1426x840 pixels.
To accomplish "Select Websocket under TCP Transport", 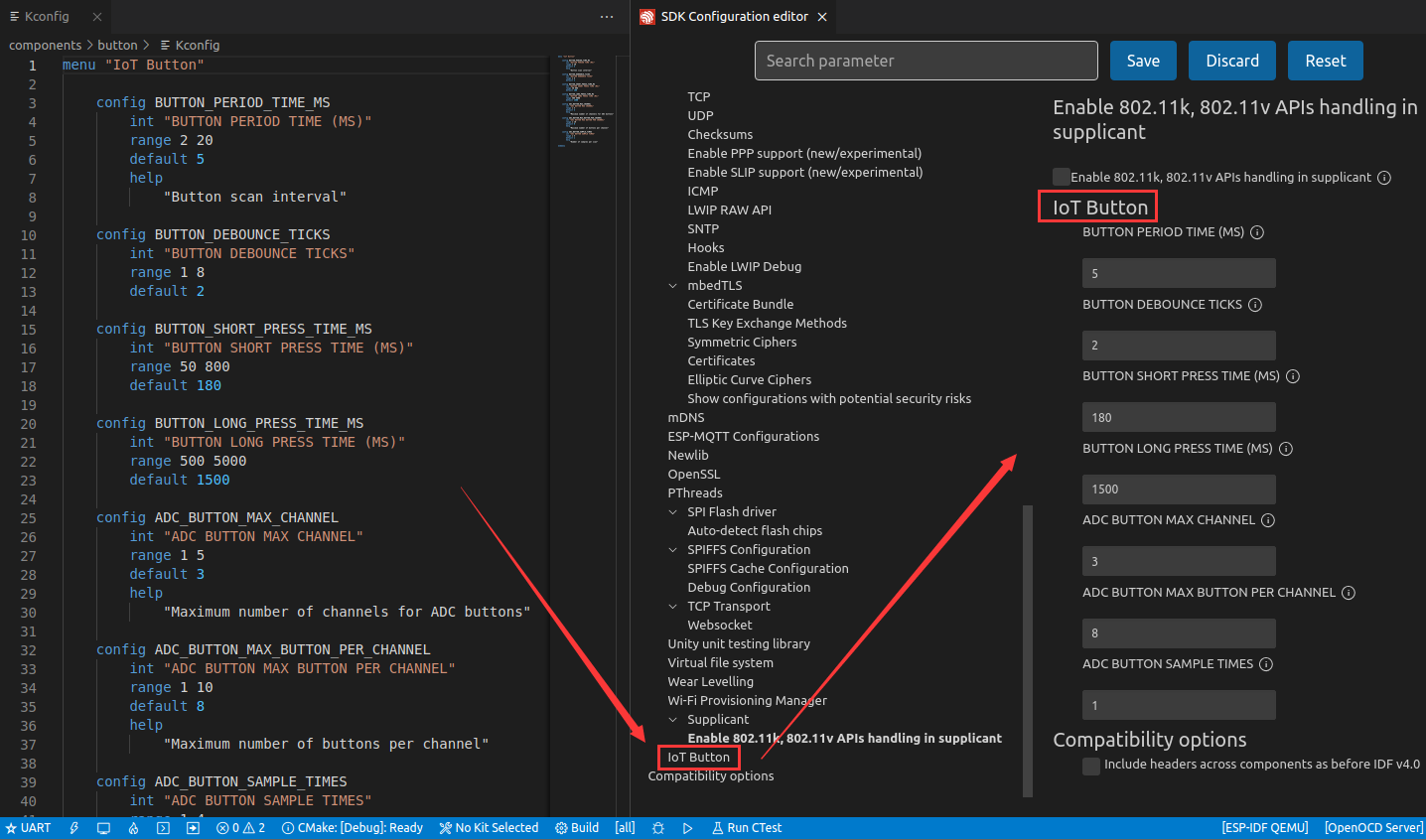I will point(720,626).
